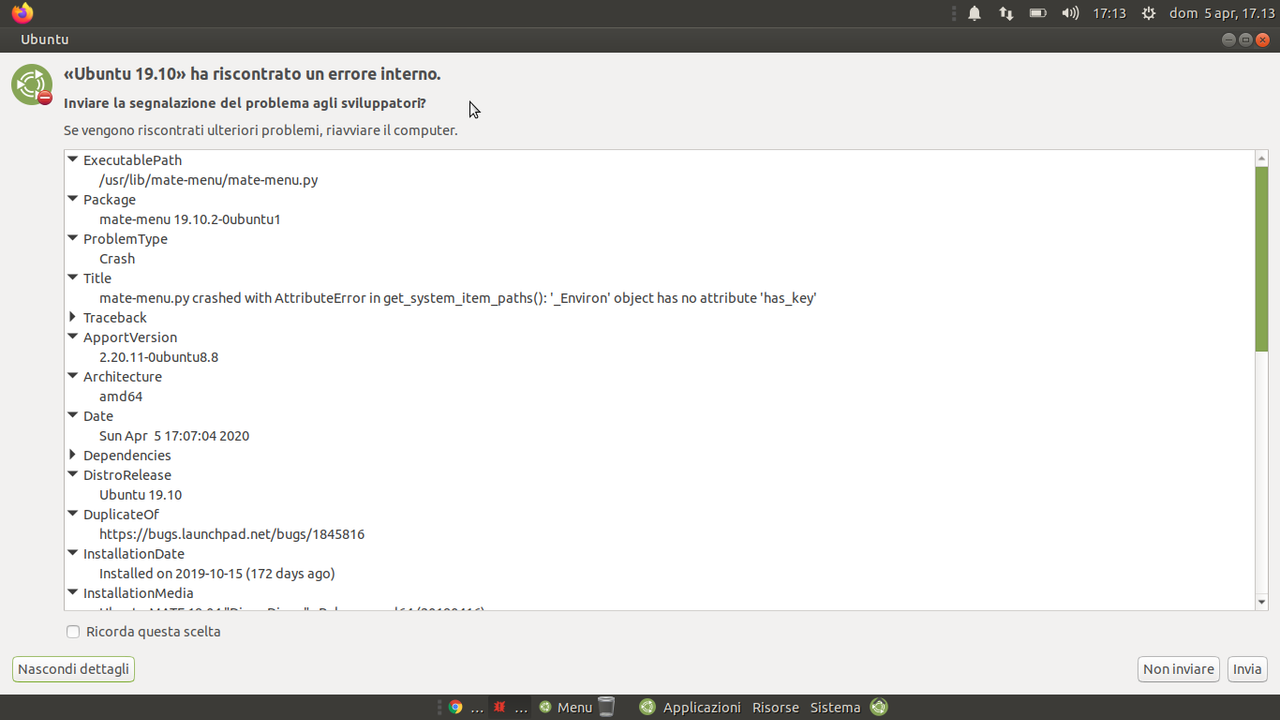
Task: Click the green scrollbar thumb in the details list
Action: coord(1261,259)
